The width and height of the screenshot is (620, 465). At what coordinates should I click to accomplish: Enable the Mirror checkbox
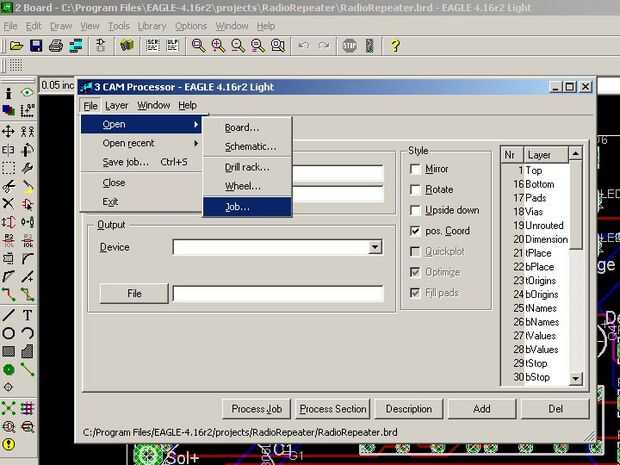coord(415,169)
